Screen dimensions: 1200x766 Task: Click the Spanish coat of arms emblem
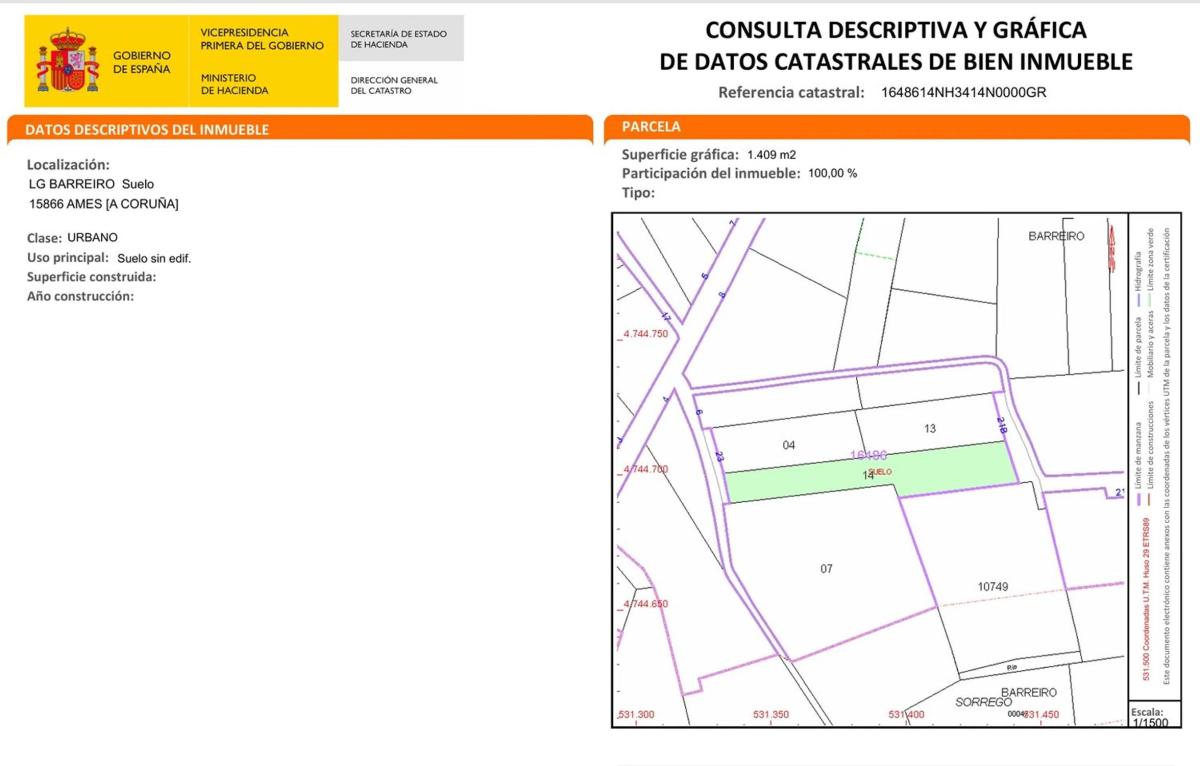tap(68, 62)
